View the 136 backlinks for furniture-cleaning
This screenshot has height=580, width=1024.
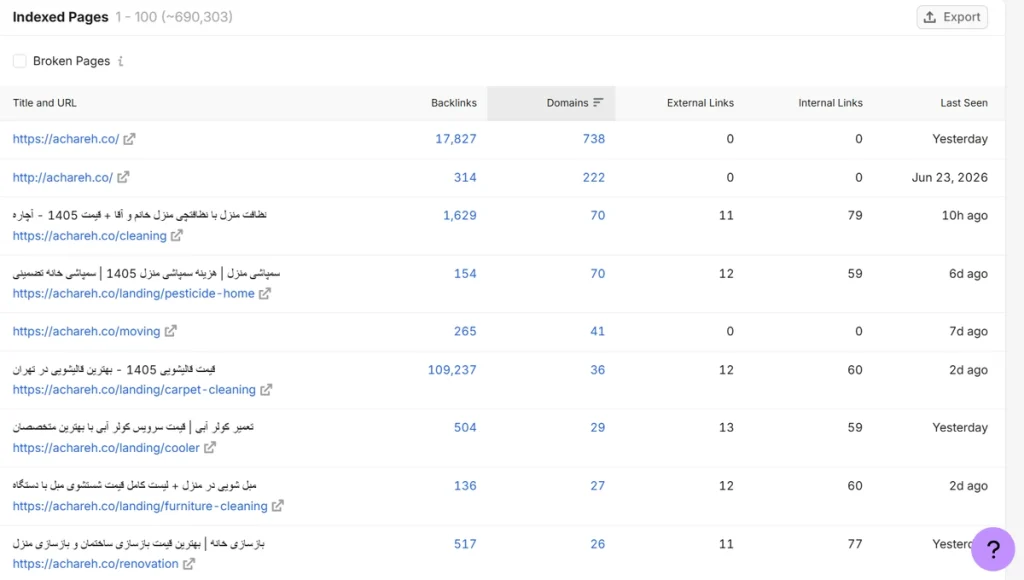pos(465,485)
